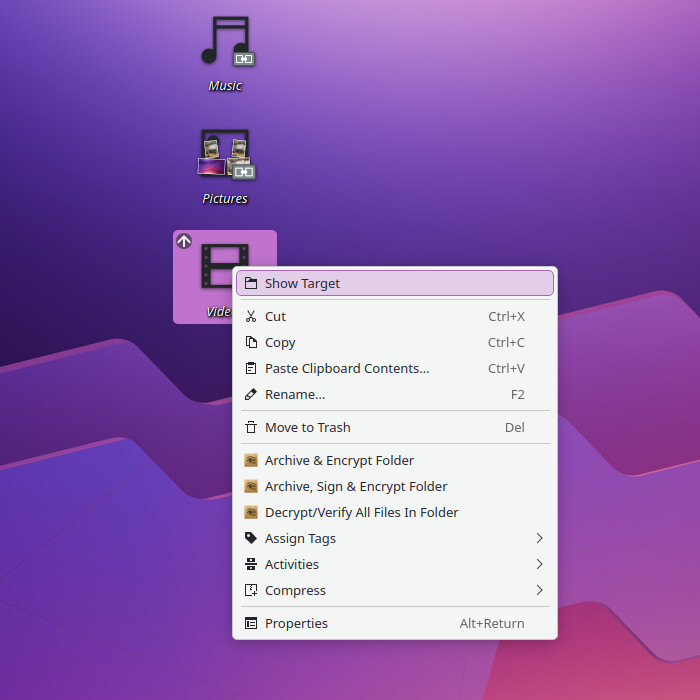Click Kleopatra icon beside Decrypt/Verify All Files

251,512
